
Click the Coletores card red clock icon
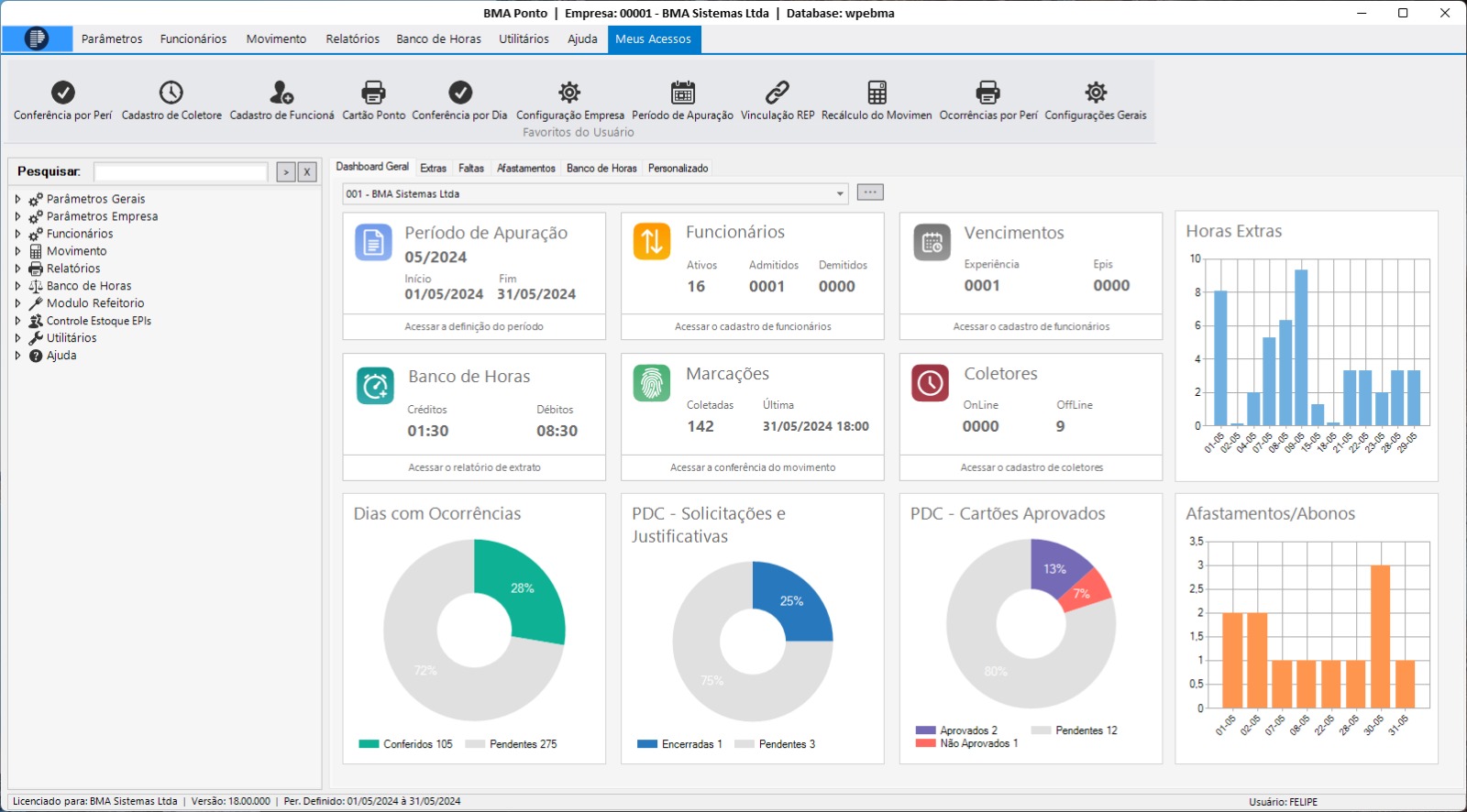930,383
